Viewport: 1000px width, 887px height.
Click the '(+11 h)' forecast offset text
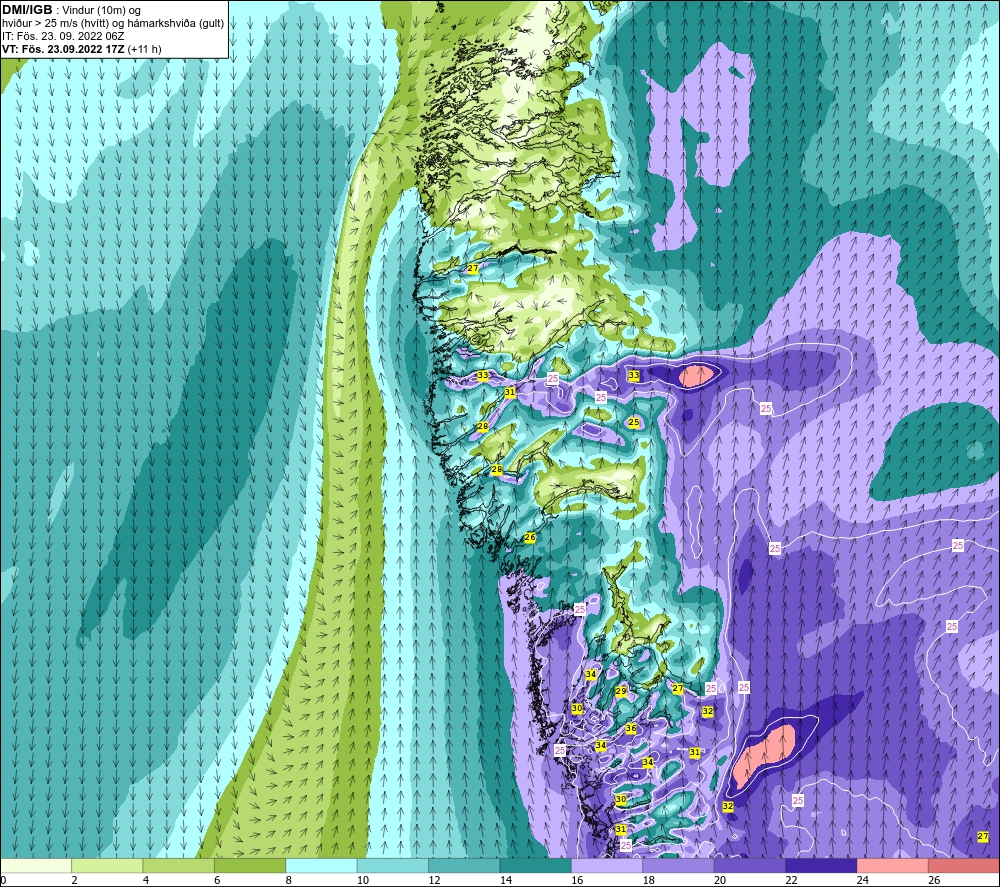pos(145,49)
